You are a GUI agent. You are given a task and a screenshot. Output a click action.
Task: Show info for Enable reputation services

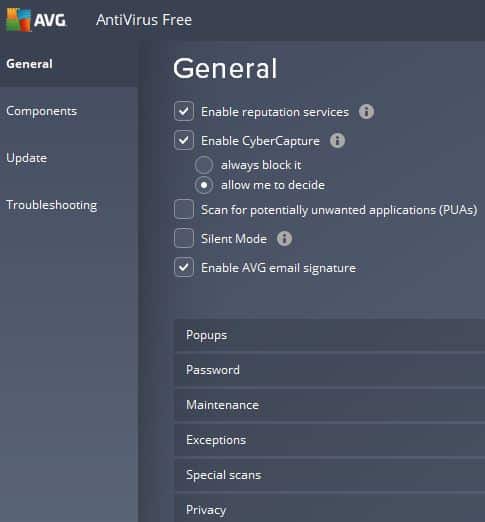[x=366, y=112]
